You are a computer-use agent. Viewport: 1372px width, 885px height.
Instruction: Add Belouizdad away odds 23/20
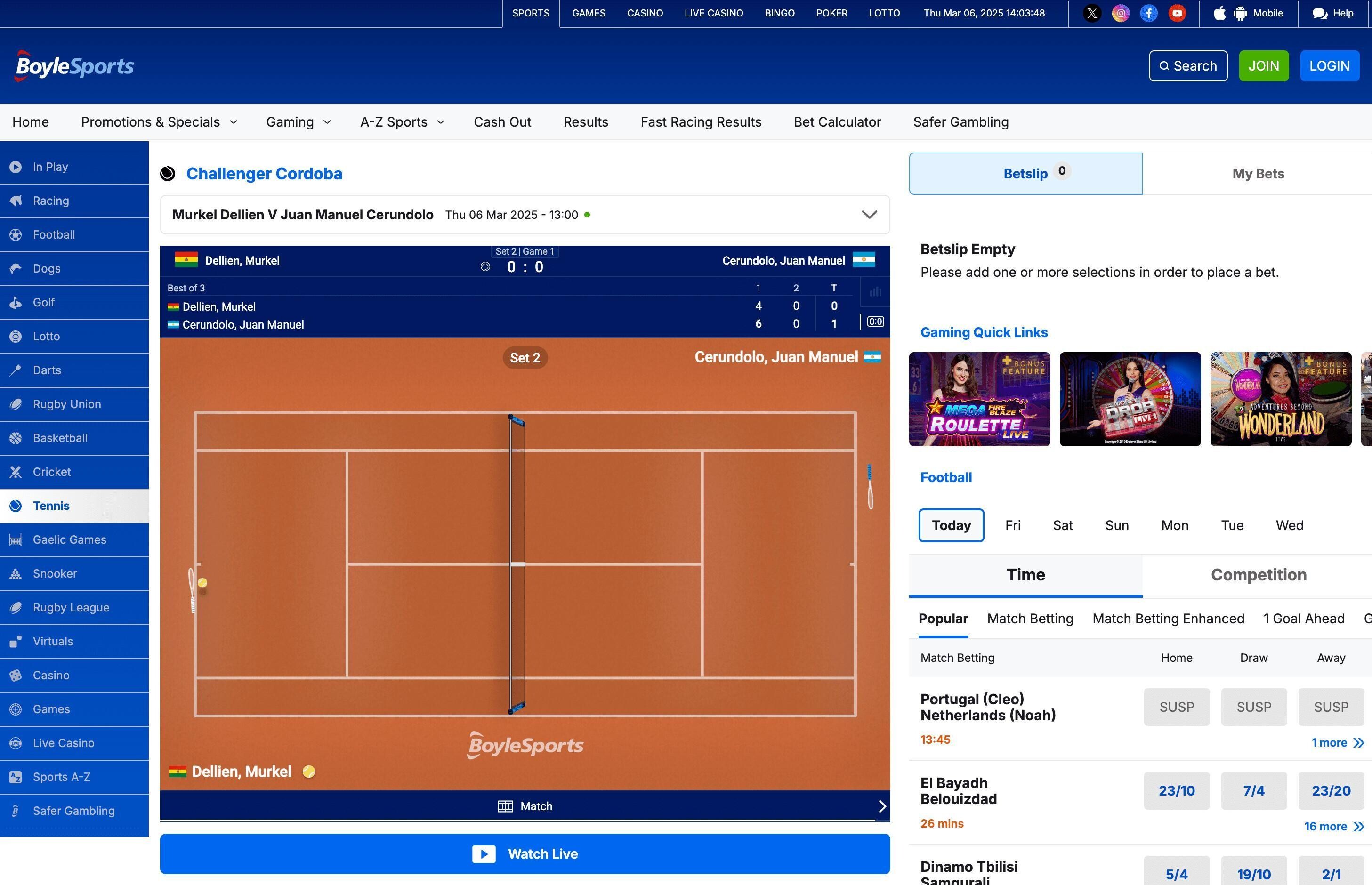[x=1331, y=791]
